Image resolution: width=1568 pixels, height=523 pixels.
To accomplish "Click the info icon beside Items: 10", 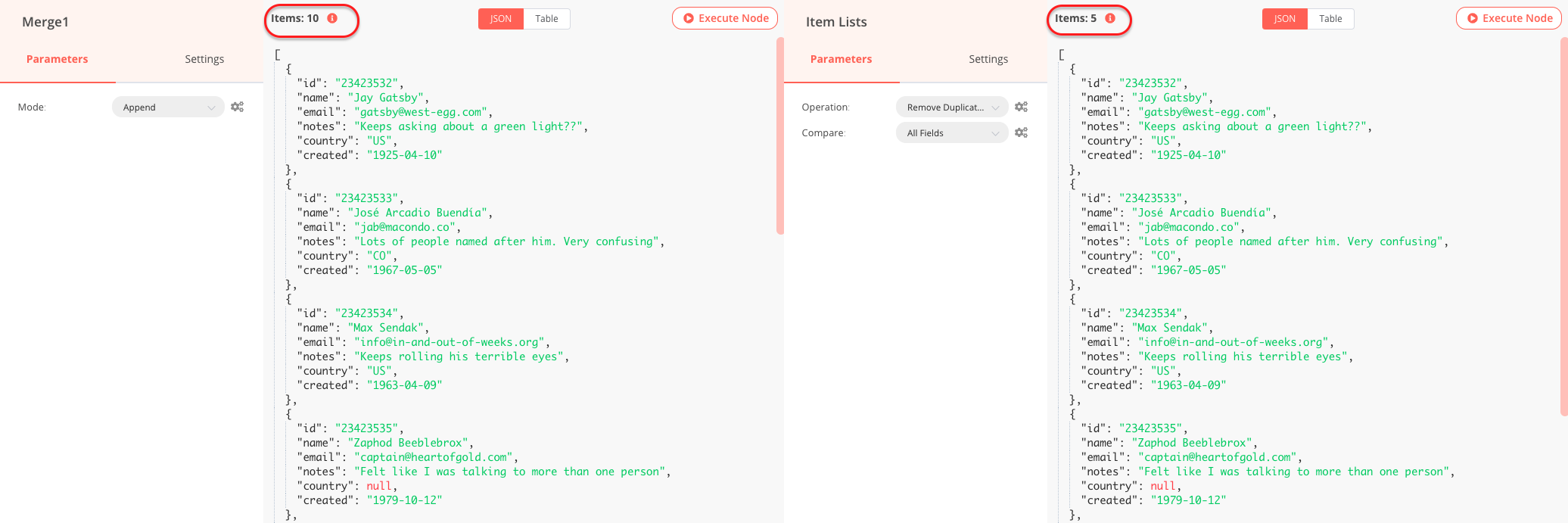I will 332,18.
